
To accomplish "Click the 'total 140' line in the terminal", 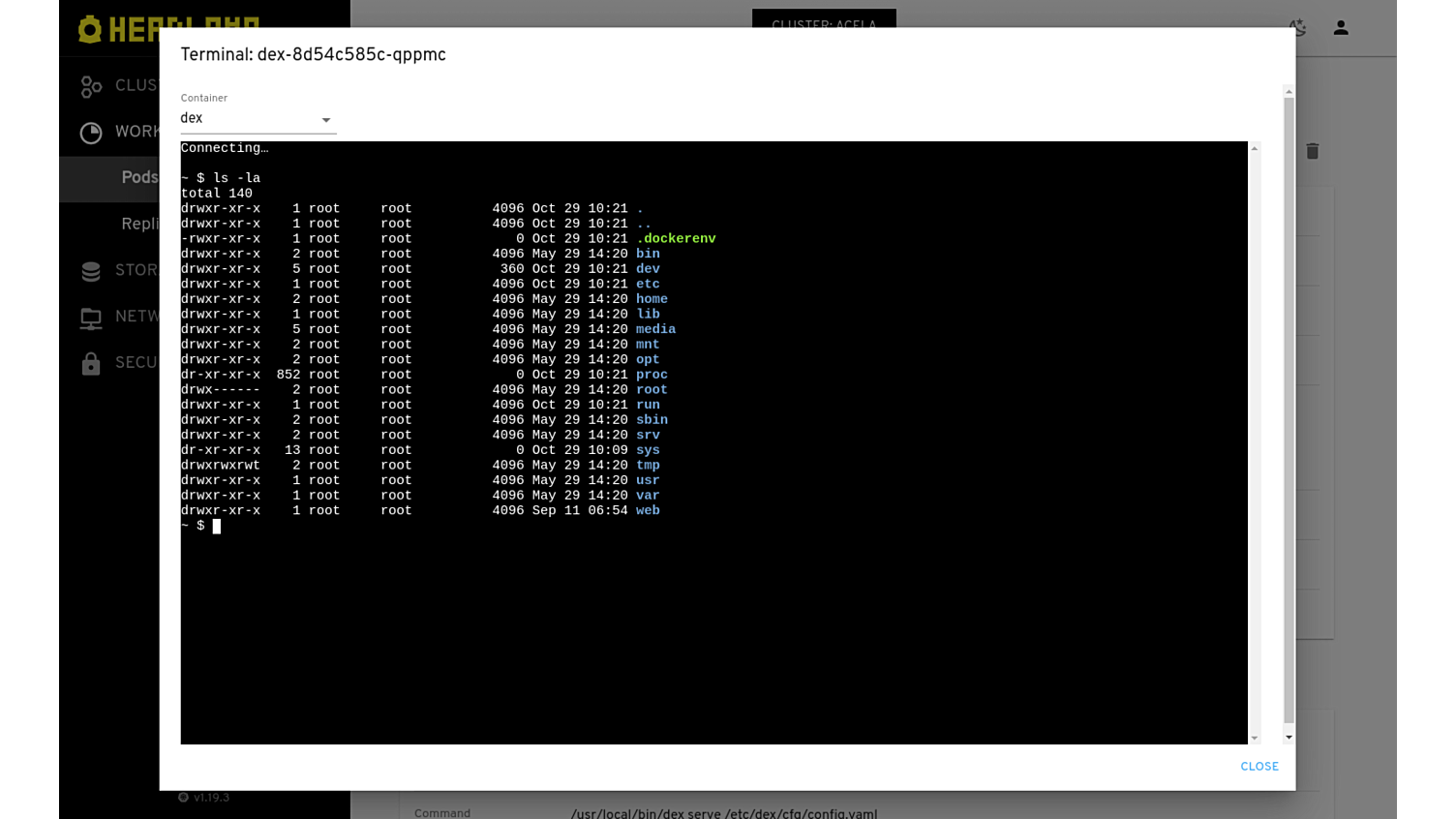I will (217, 194).
